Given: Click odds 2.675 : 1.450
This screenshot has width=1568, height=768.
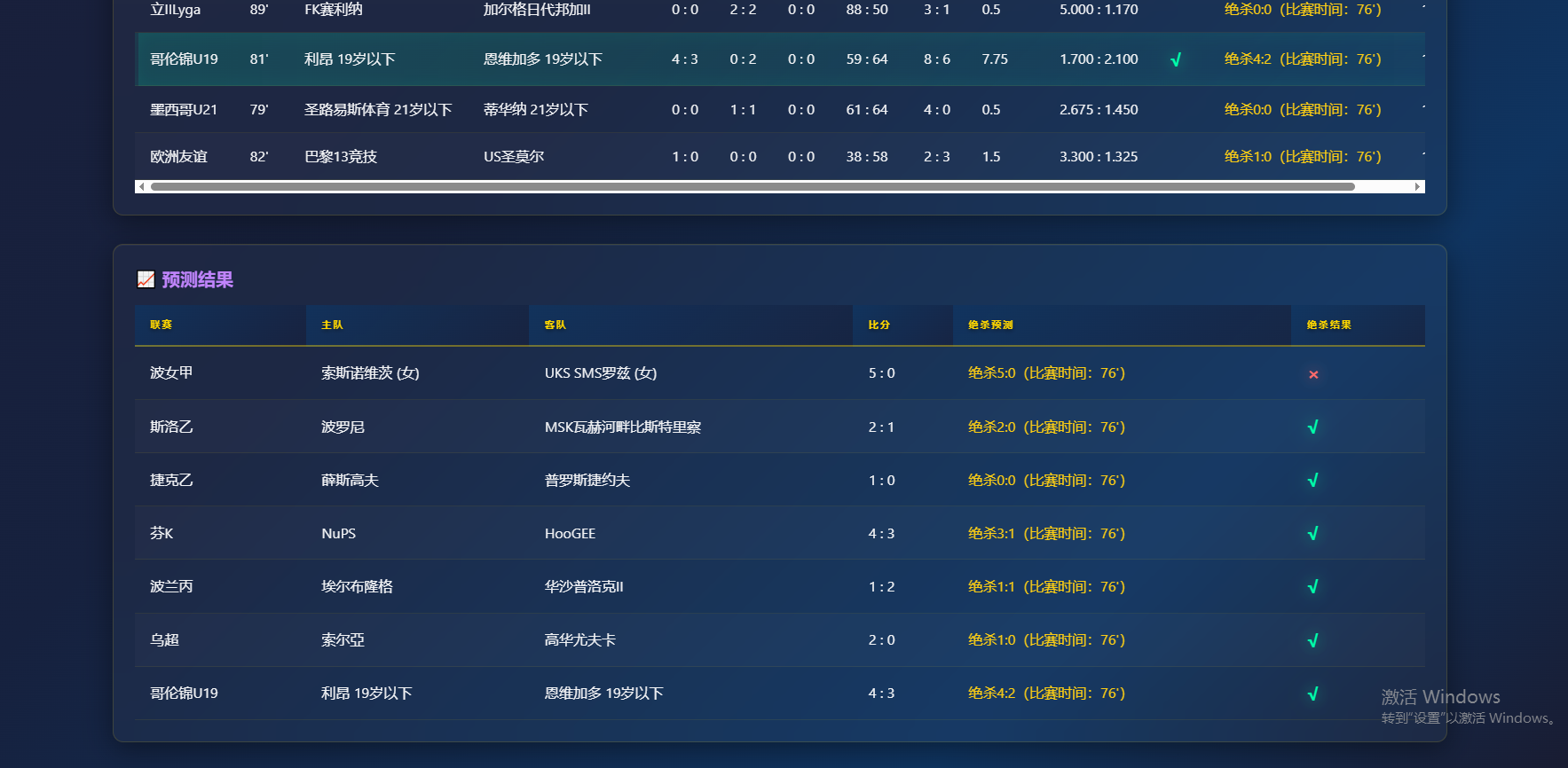Looking at the screenshot, I should (x=1099, y=109).
